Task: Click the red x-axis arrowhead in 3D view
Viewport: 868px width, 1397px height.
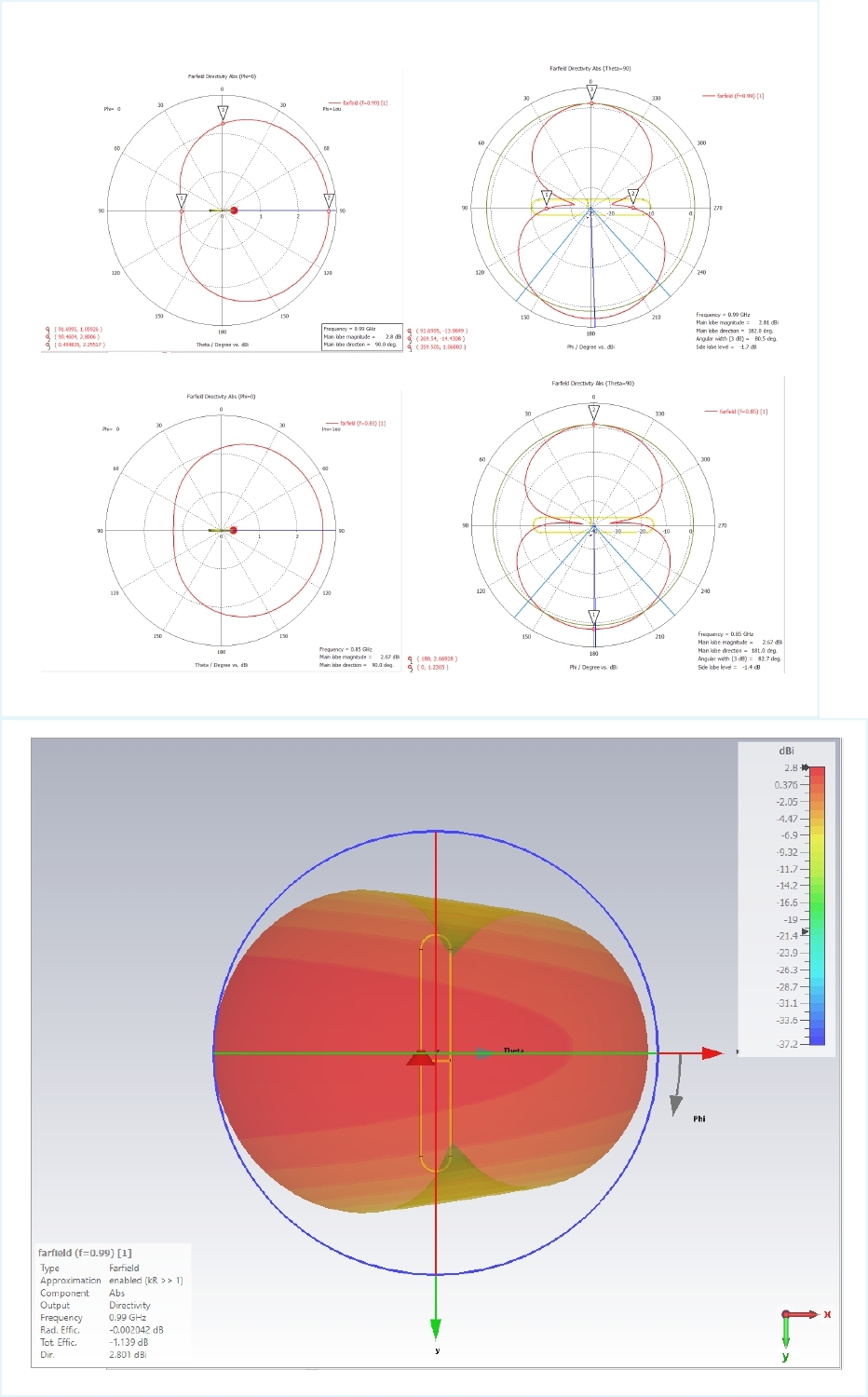Action: point(712,1052)
